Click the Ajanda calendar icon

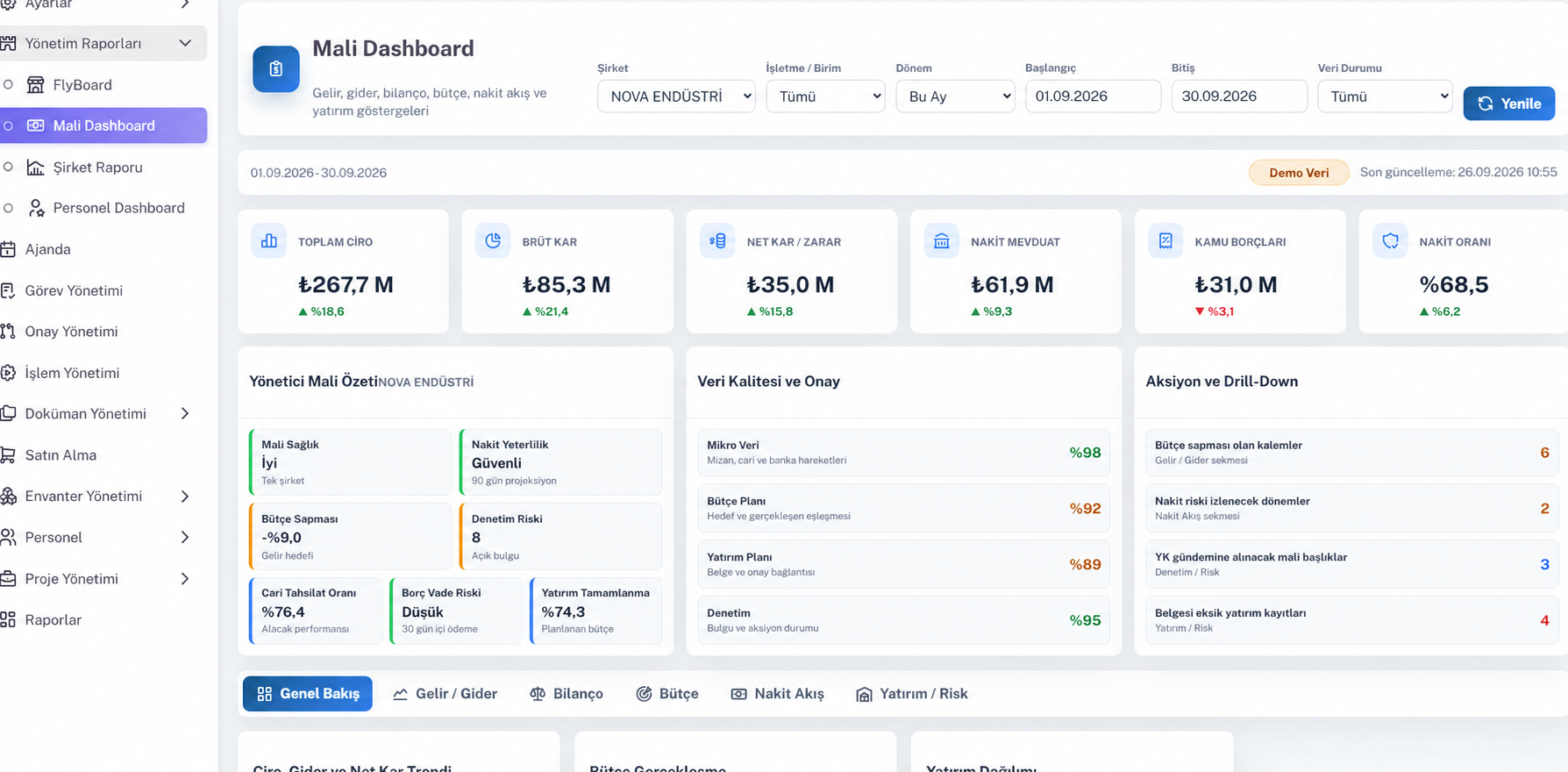point(8,249)
